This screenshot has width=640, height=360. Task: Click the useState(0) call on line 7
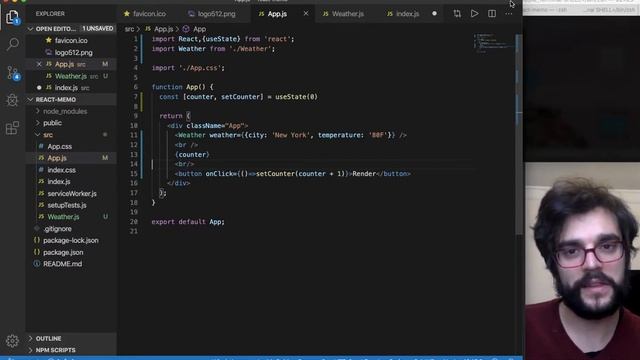point(296,97)
